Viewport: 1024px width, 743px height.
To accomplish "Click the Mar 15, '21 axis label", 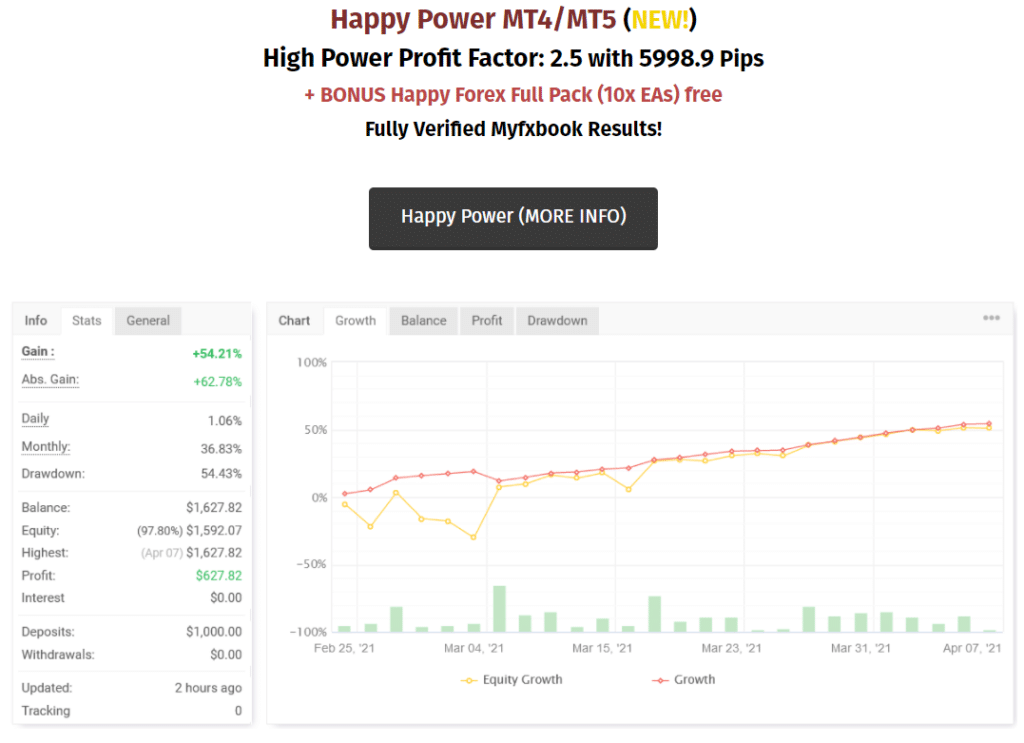I will pyautogui.click(x=602, y=648).
